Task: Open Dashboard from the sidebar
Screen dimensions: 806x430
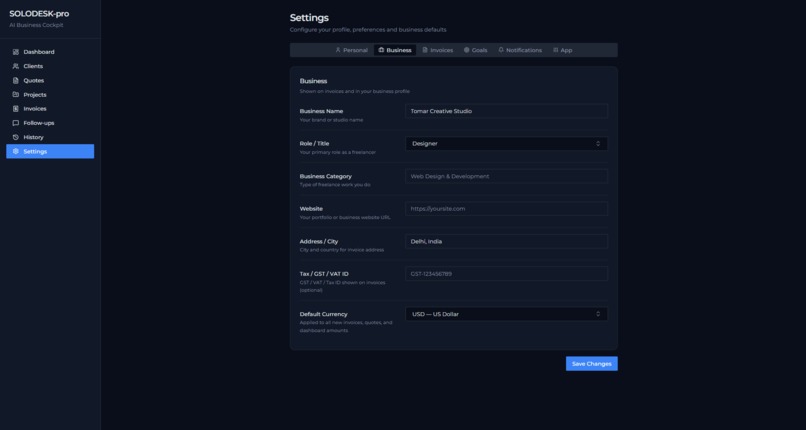Action: click(x=50, y=52)
